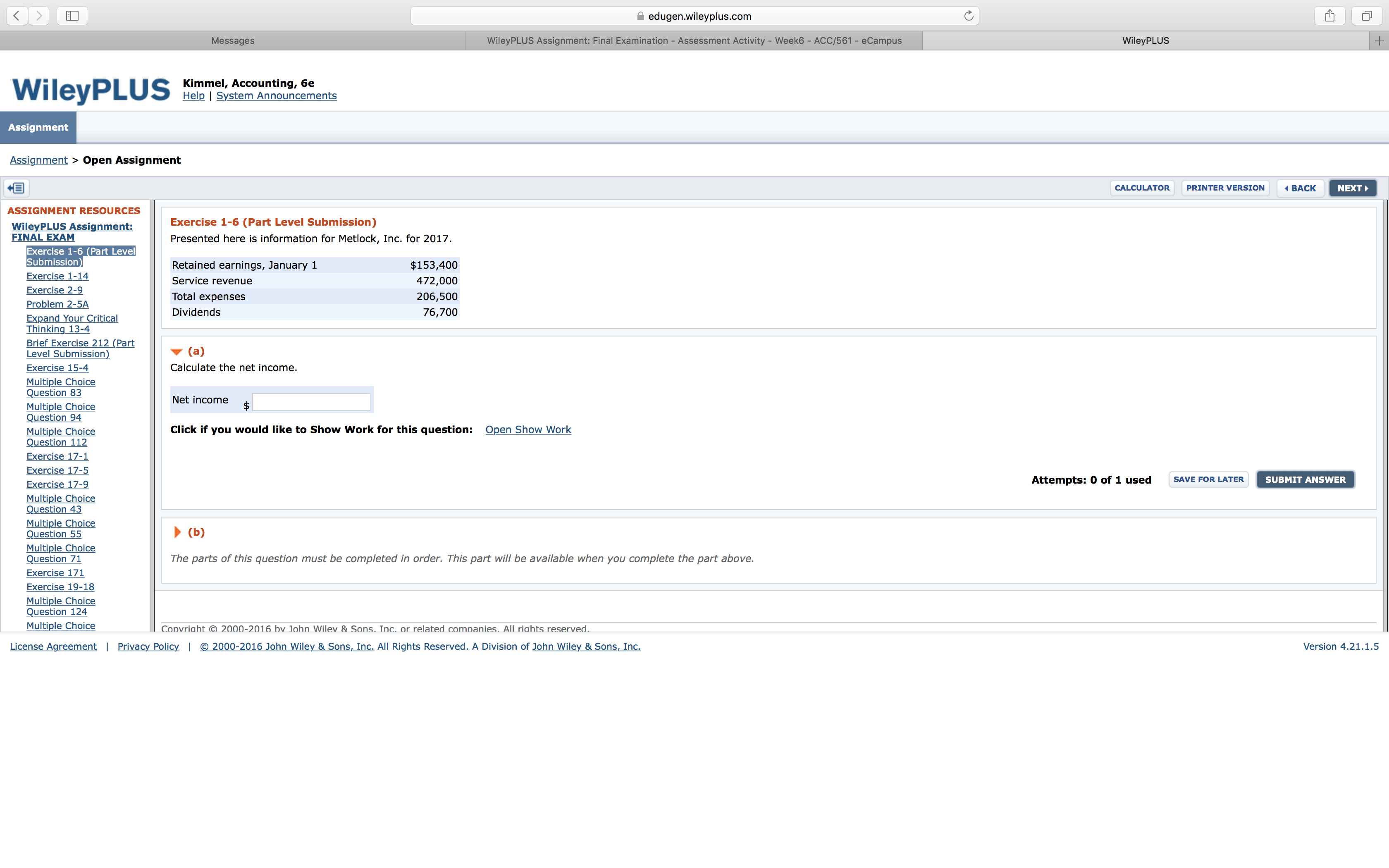Open Multiple Choice Question 124

[x=61, y=606]
